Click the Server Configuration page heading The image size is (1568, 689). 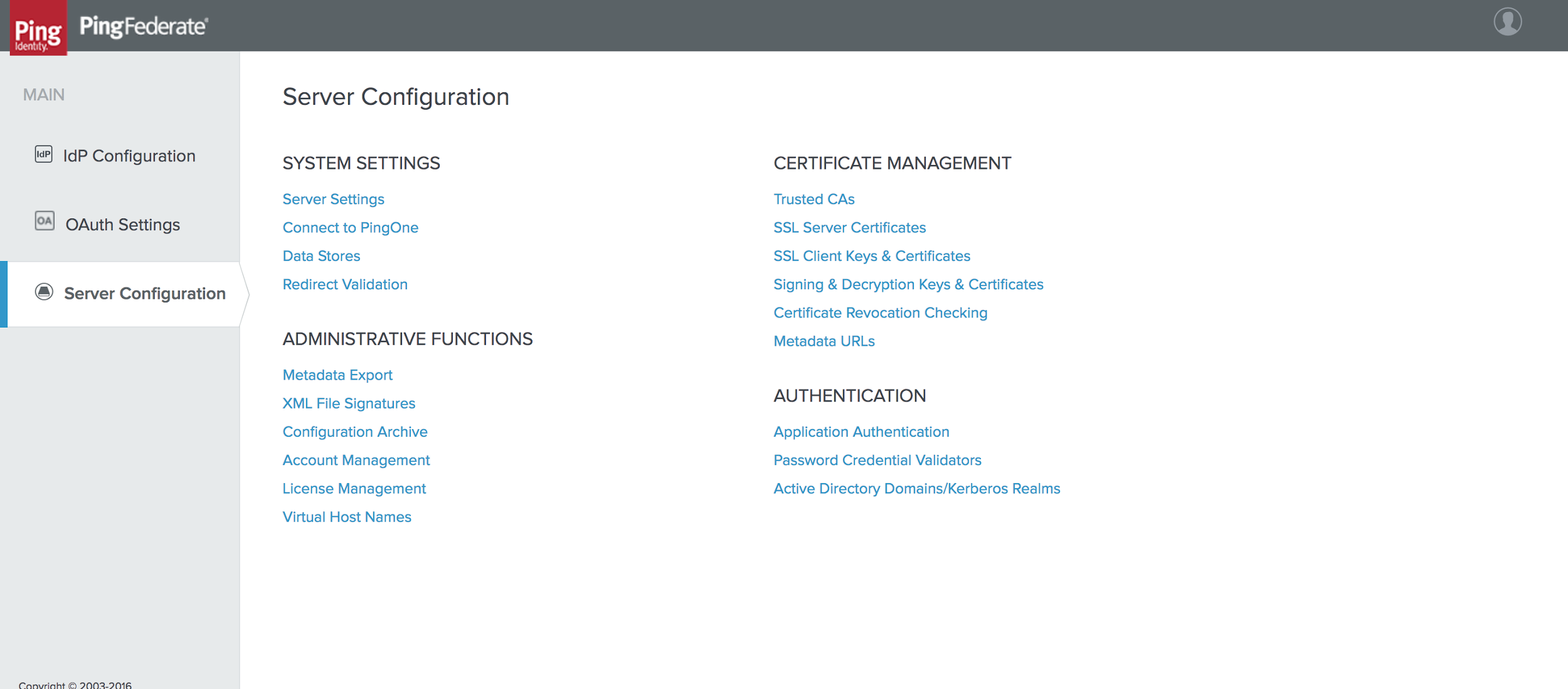point(396,97)
